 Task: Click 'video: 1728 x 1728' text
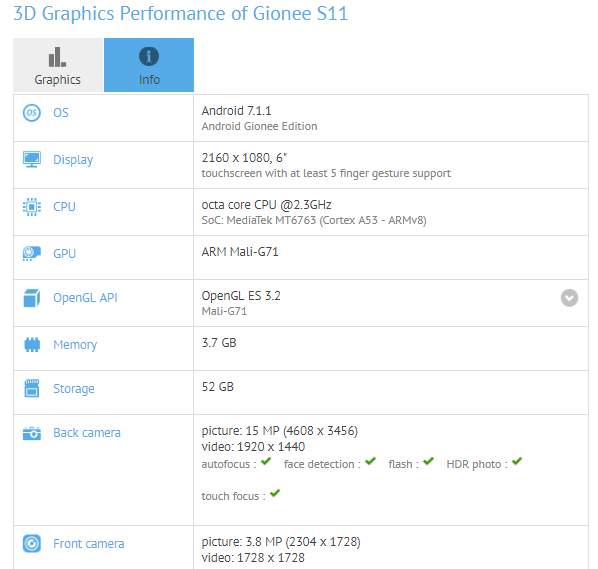[253, 558]
